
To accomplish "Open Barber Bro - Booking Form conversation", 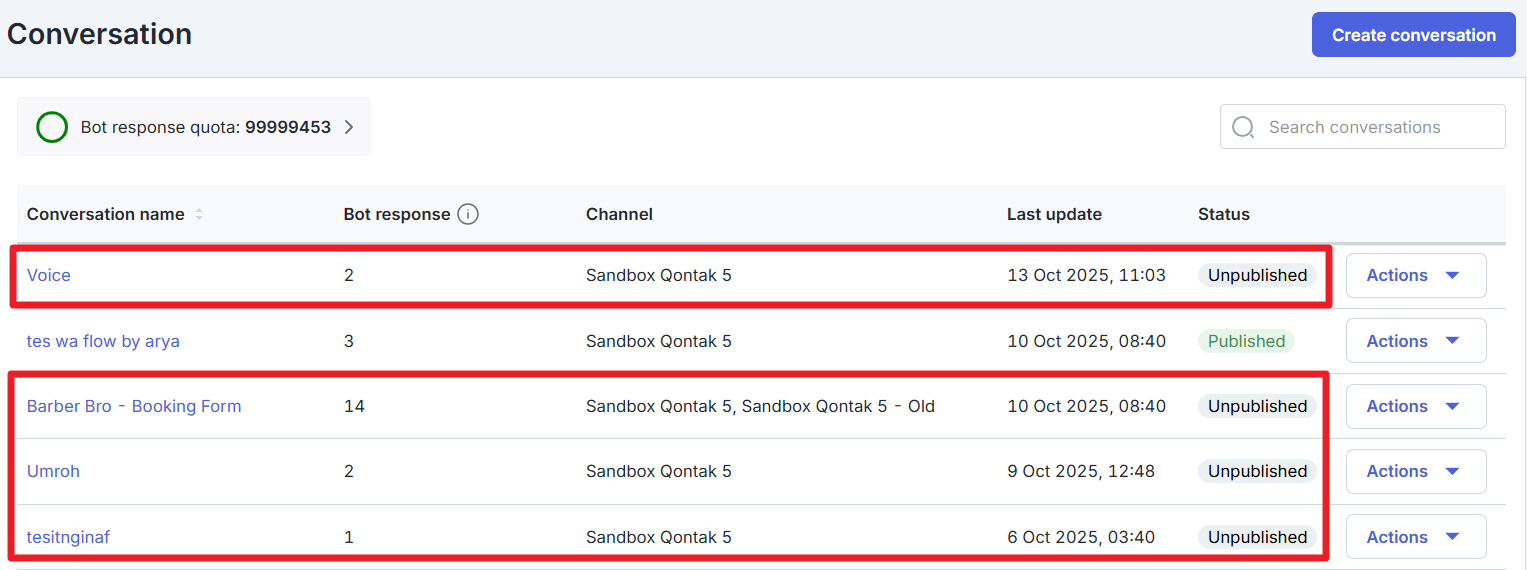I will [x=134, y=406].
